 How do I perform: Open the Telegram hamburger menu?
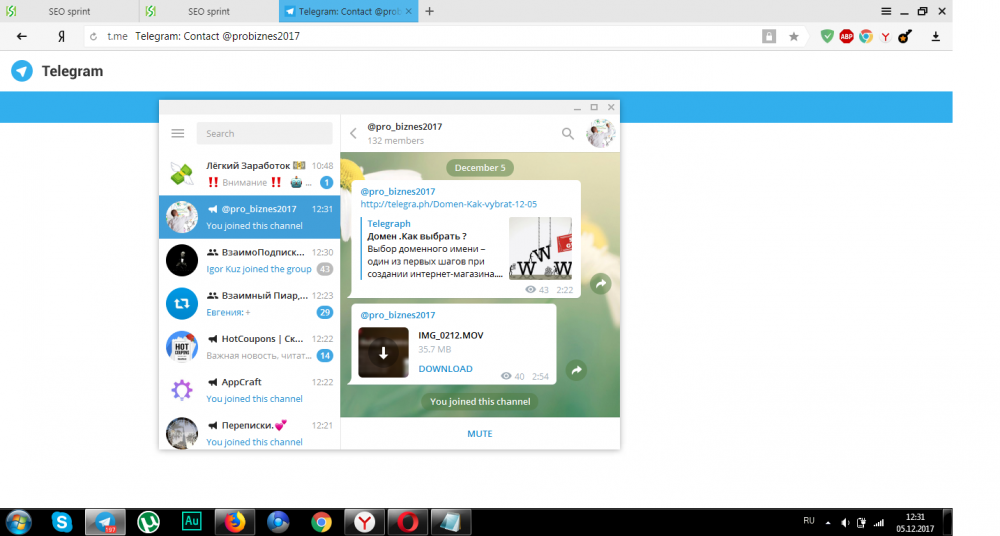tap(177, 133)
